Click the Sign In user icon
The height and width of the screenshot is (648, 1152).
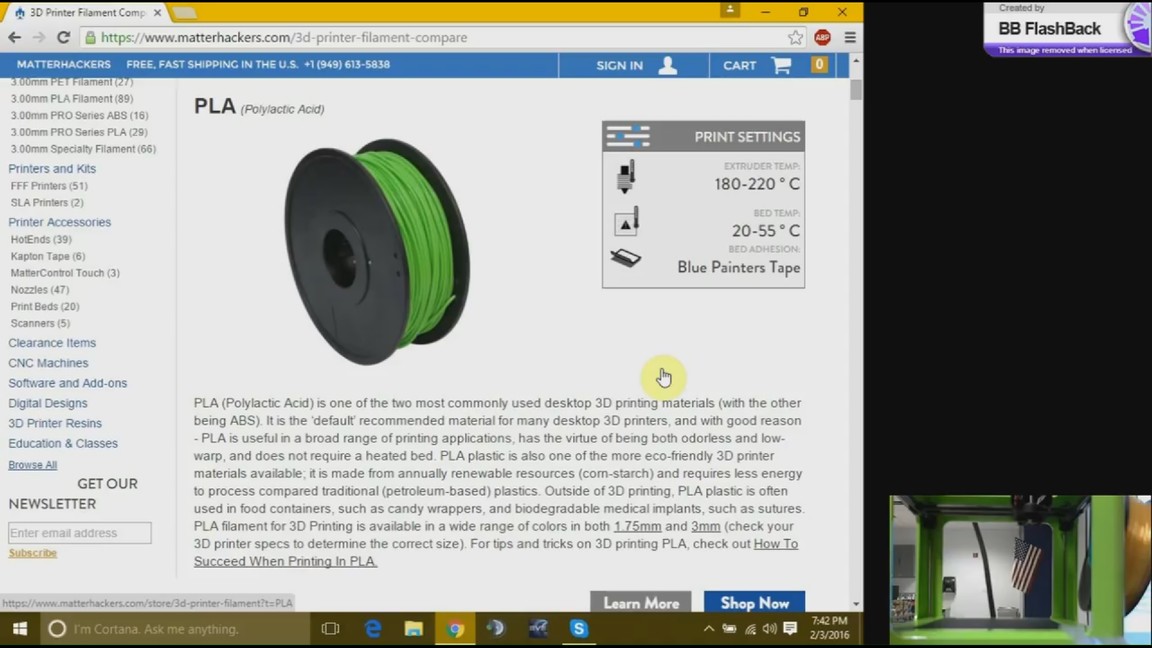667,65
